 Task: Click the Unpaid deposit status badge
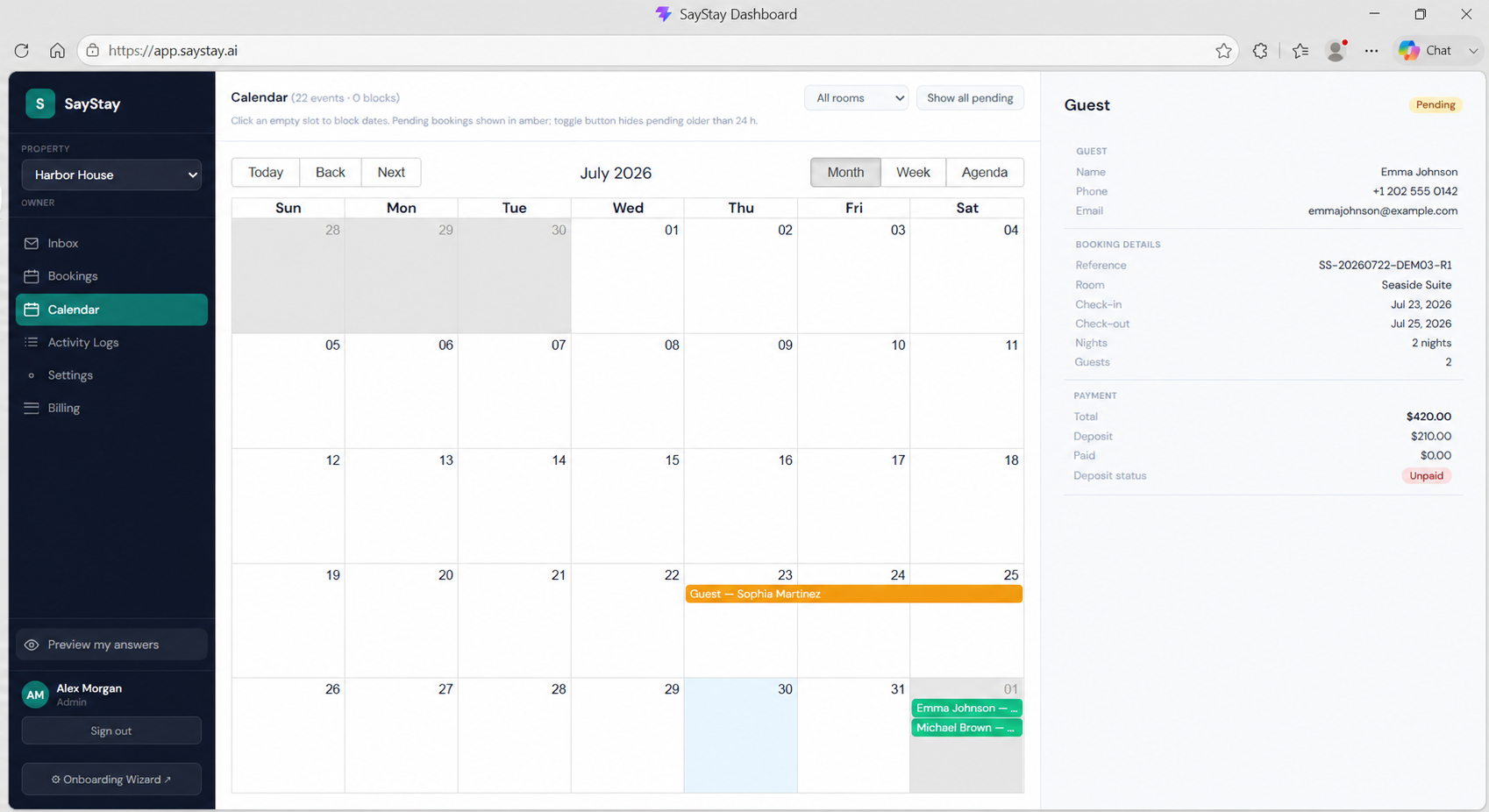tap(1426, 476)
